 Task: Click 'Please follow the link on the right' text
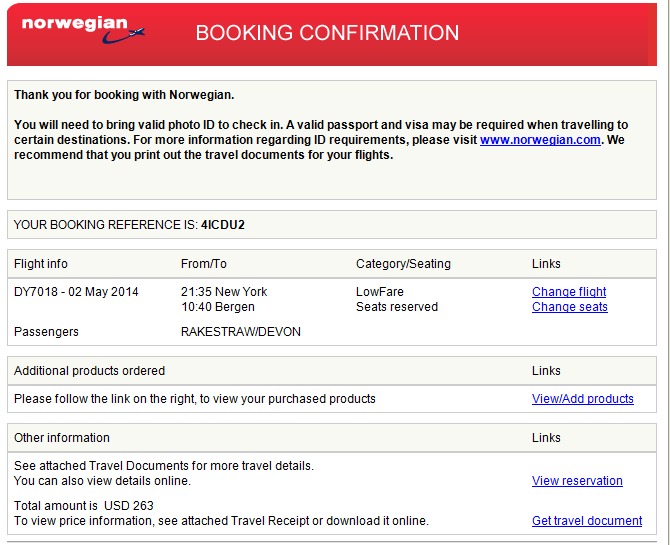click(195, 399)
